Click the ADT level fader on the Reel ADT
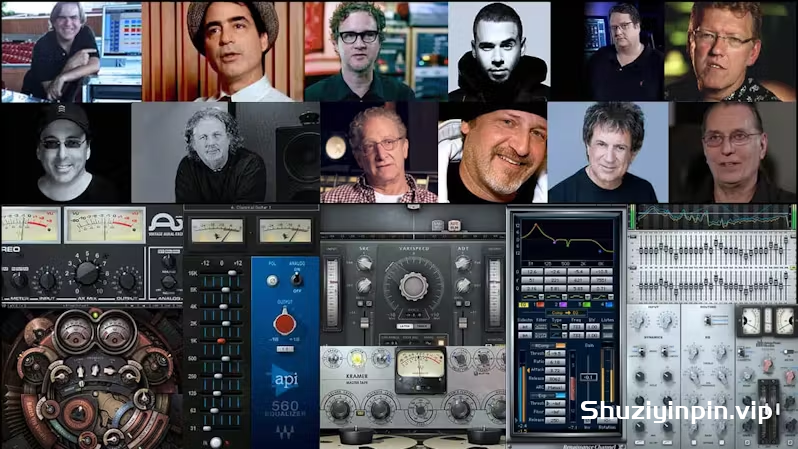The height and width of the screenshot is (449, 798). pos(462,323)
